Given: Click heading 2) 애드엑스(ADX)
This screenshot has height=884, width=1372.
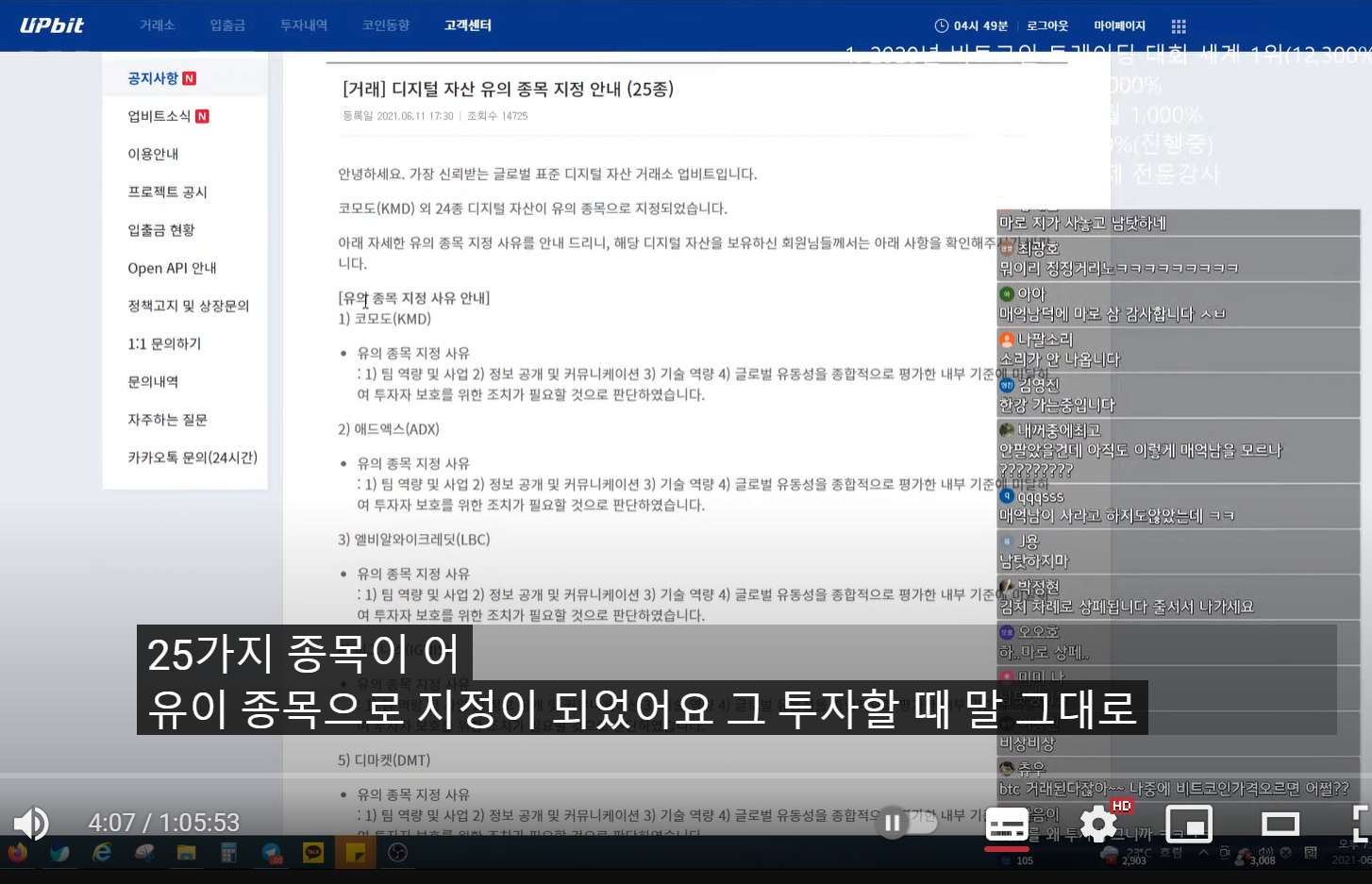Looking at the screenshot, I should click(x=389, y=429).
